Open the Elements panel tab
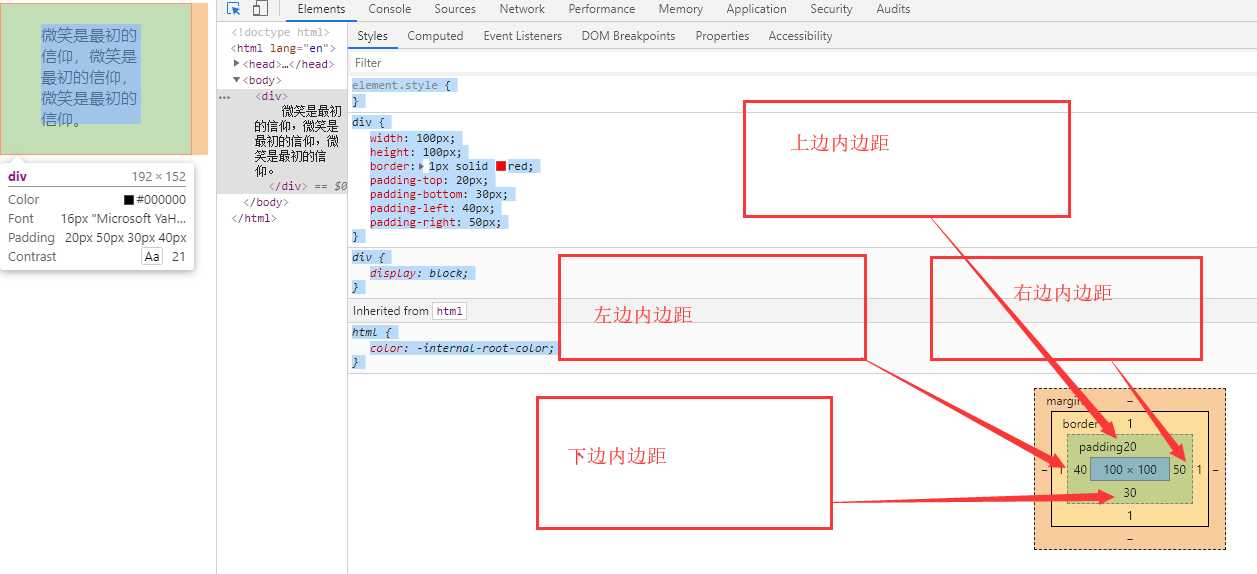 point(321,9)
